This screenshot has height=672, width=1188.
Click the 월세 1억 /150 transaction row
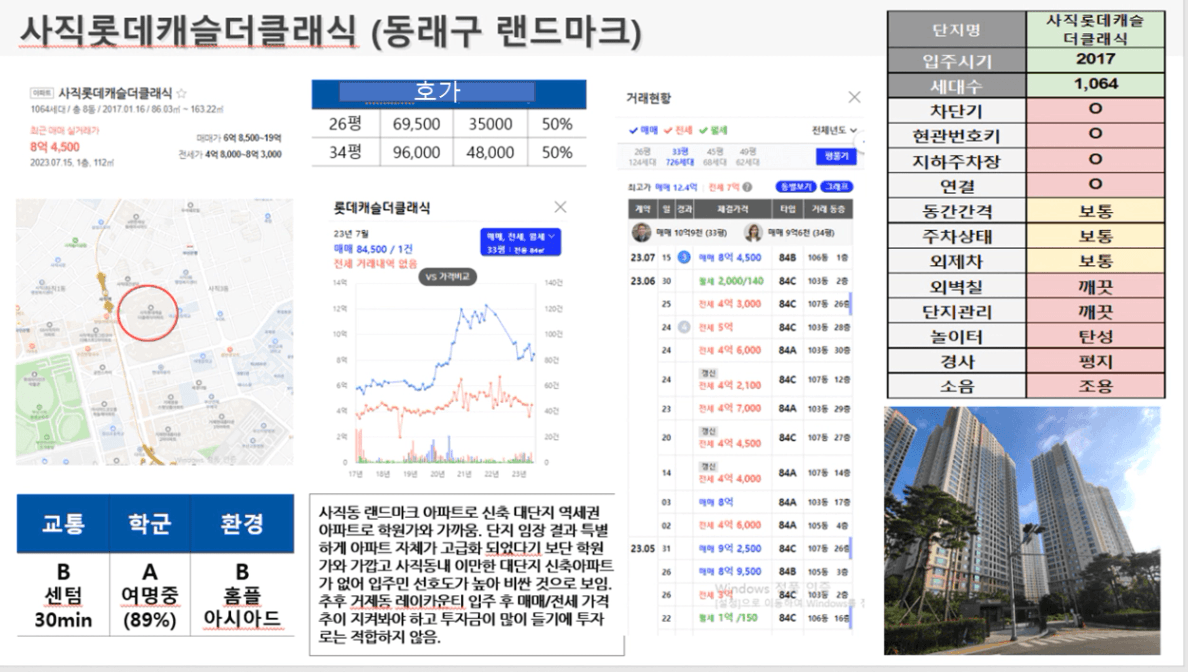[x=739, y=618]
